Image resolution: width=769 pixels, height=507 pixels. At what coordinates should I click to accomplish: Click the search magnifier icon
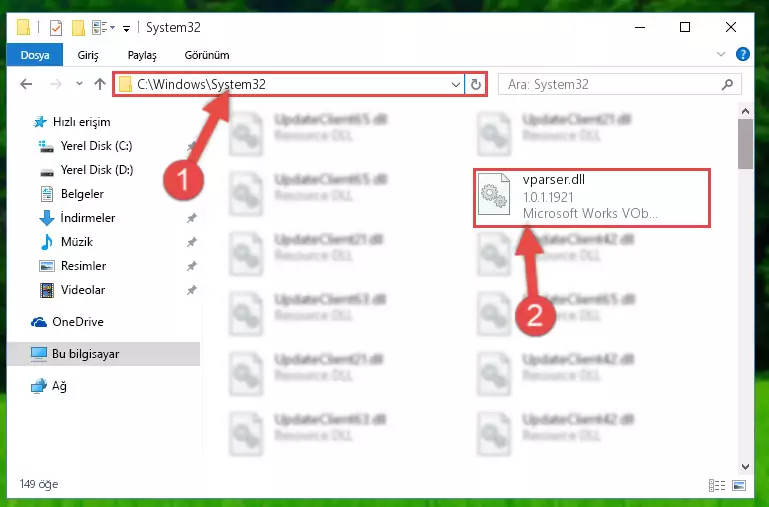click(727, 84)
